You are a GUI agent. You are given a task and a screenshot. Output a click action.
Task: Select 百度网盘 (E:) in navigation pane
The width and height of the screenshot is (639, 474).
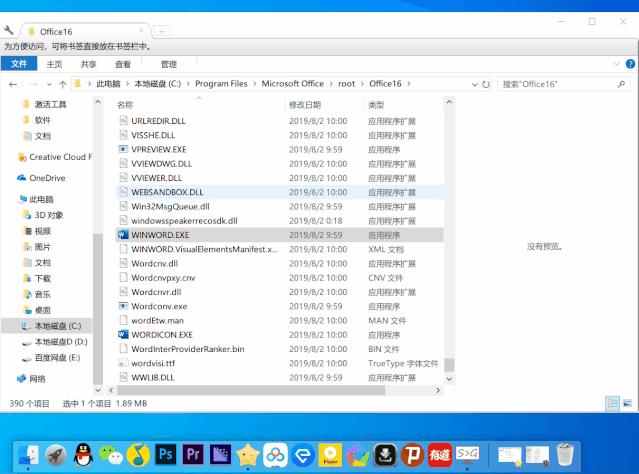click(57, 358)
